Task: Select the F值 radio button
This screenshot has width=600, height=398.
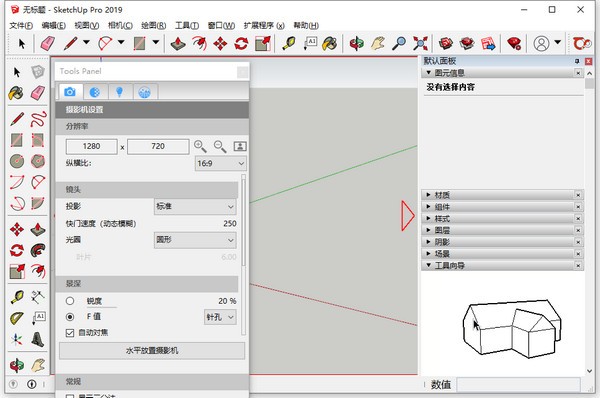Action: pyautogui.click(x=70, y=317)
